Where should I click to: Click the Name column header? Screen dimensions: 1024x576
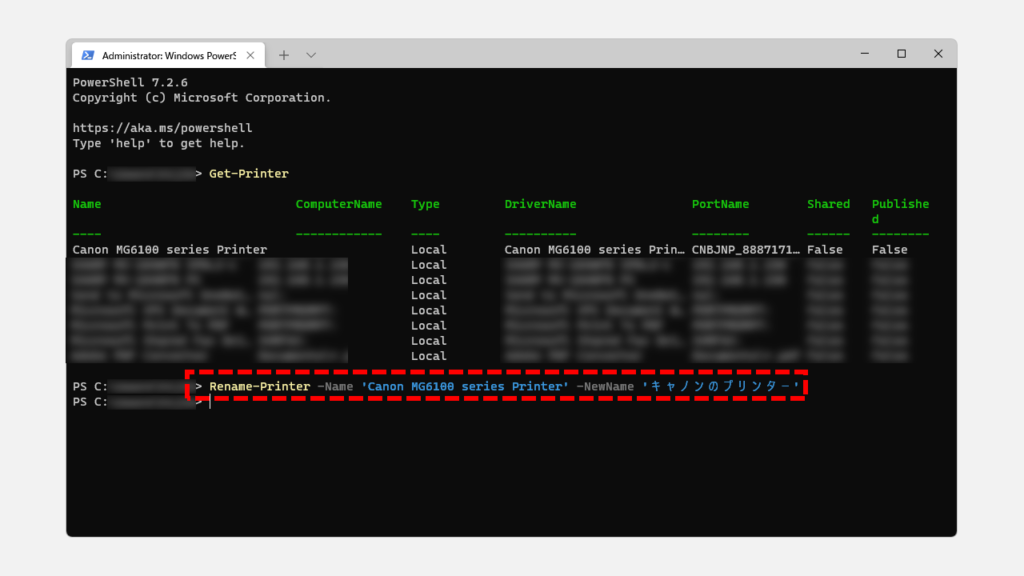coord(87,204)
